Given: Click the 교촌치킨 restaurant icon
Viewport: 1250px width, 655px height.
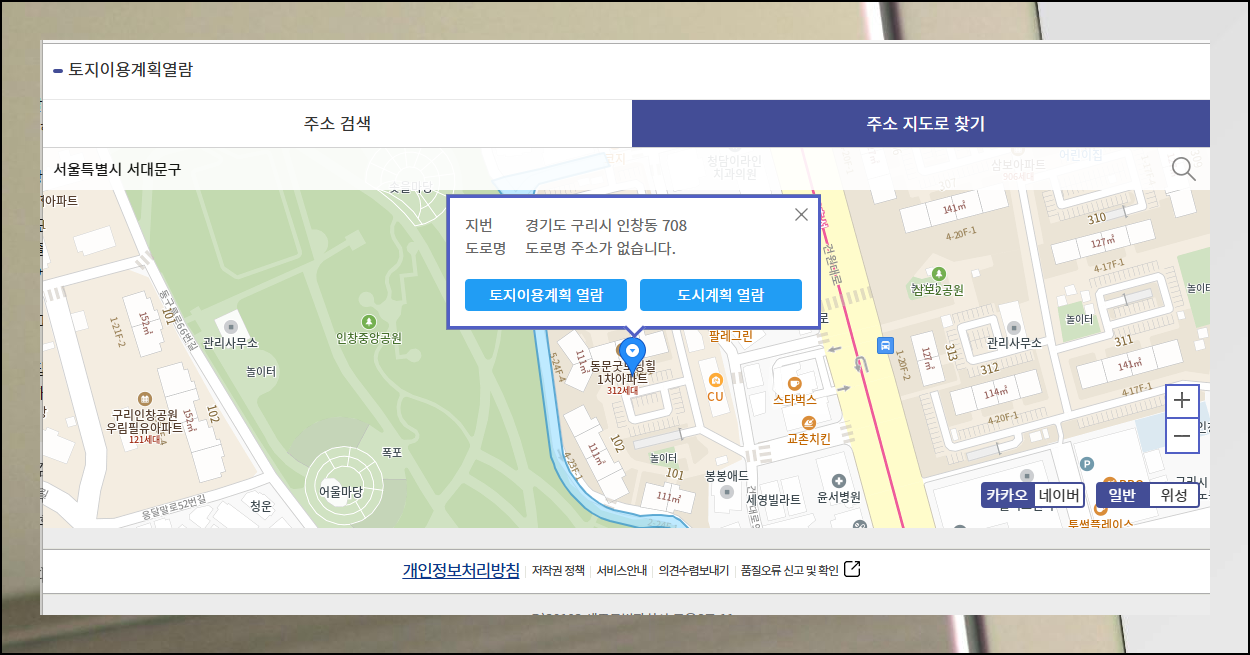Looking at the screenshot, I should click(x=809, y=422).
